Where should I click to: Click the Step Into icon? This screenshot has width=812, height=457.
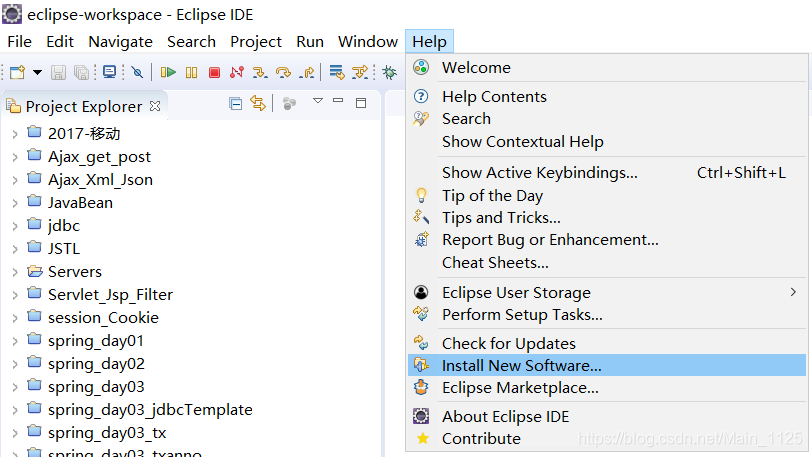[x=260, y=72]
